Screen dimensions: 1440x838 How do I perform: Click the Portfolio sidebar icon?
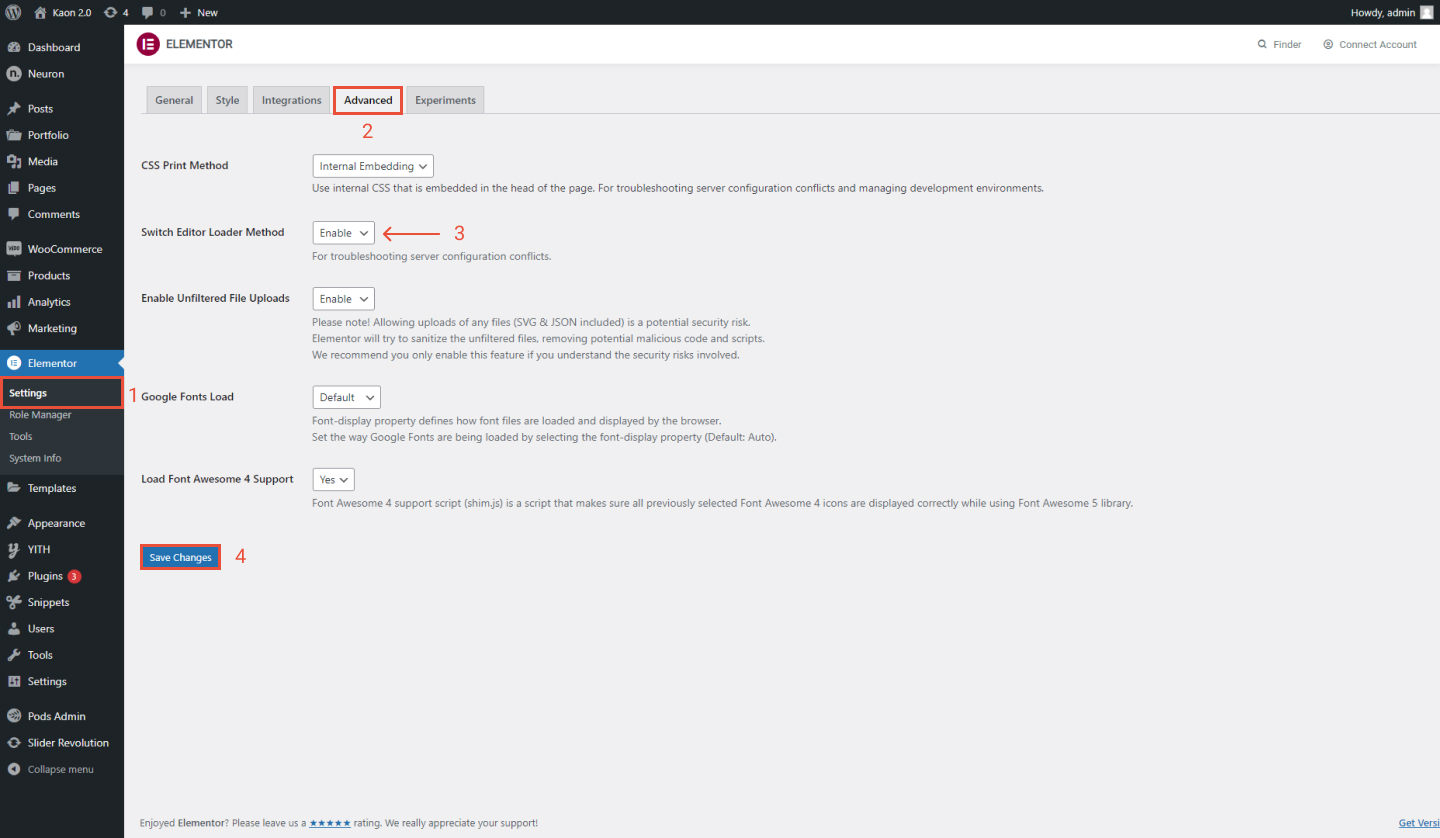pyautogui.click(x=14, y=135)
